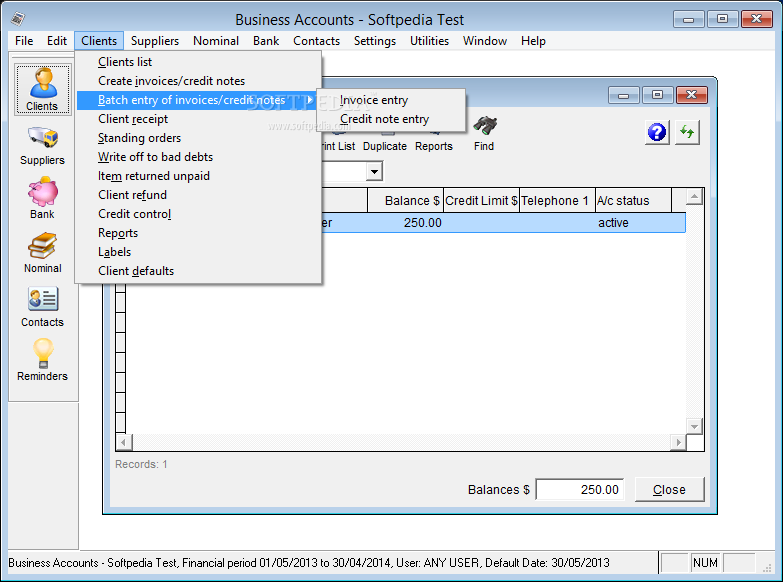Click the Credit Limit $ column header

[x=481, y=200]
